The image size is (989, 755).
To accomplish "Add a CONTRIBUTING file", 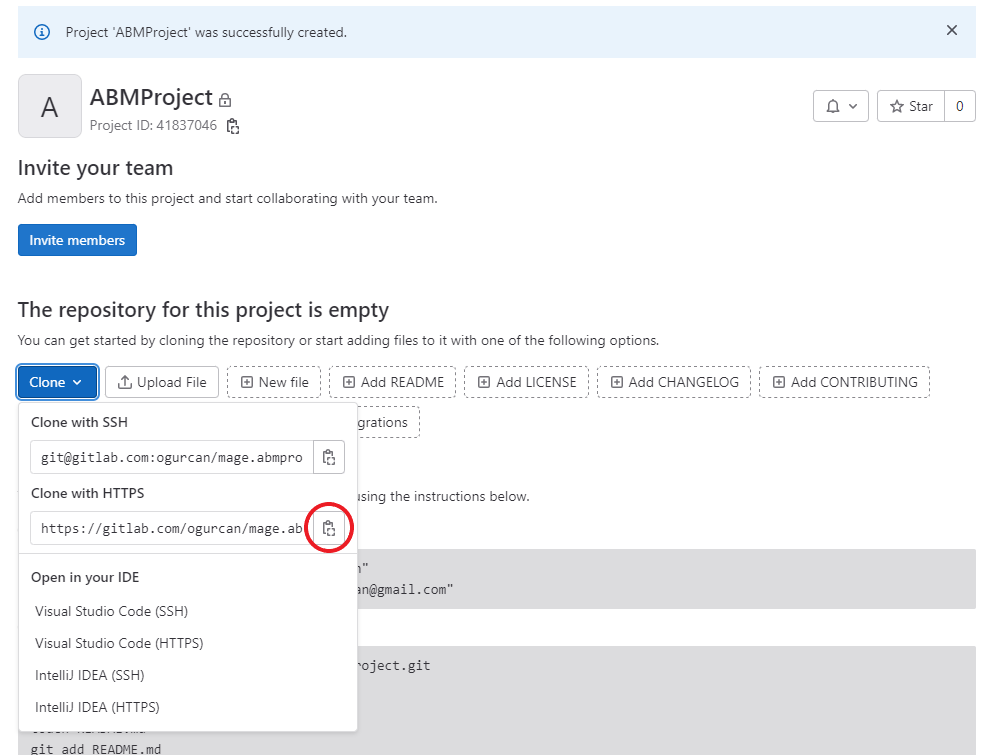I will point(845,382).
